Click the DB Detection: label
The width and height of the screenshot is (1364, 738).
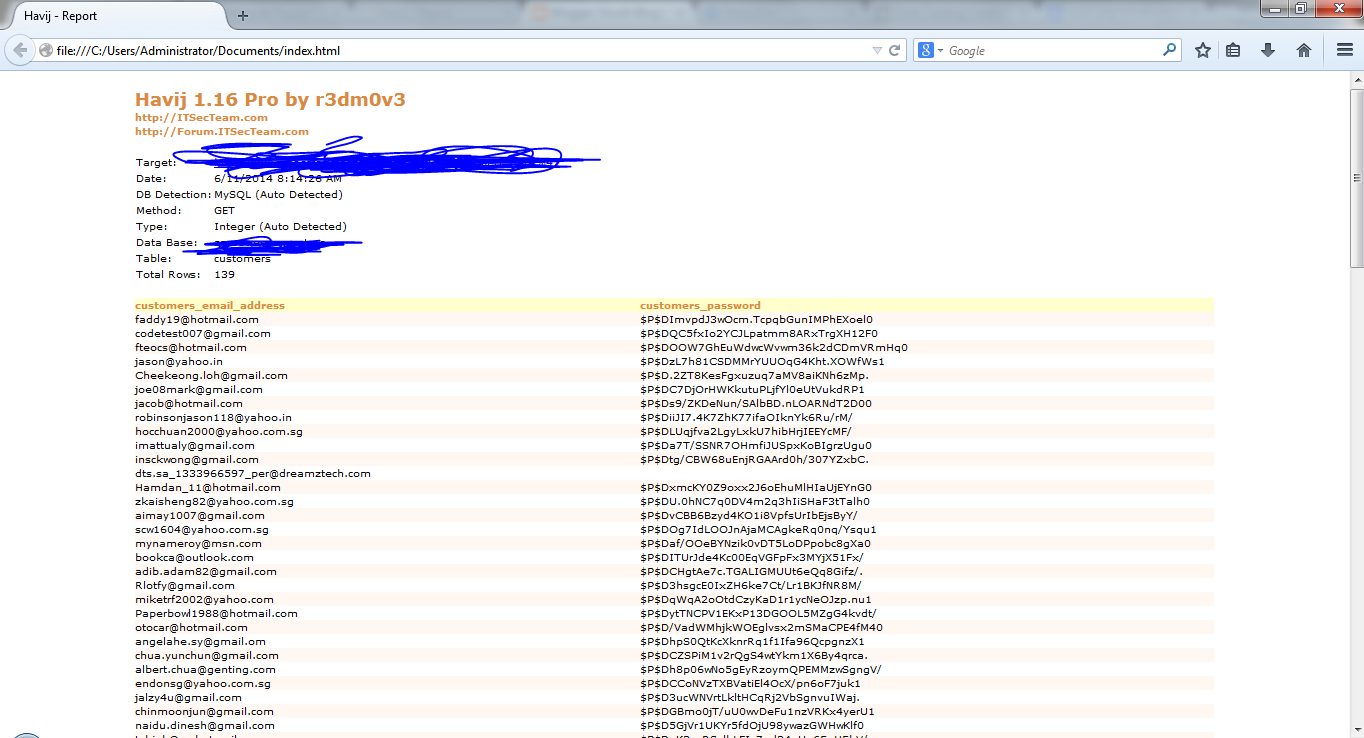pyautogui.click(x=173, y=194)
